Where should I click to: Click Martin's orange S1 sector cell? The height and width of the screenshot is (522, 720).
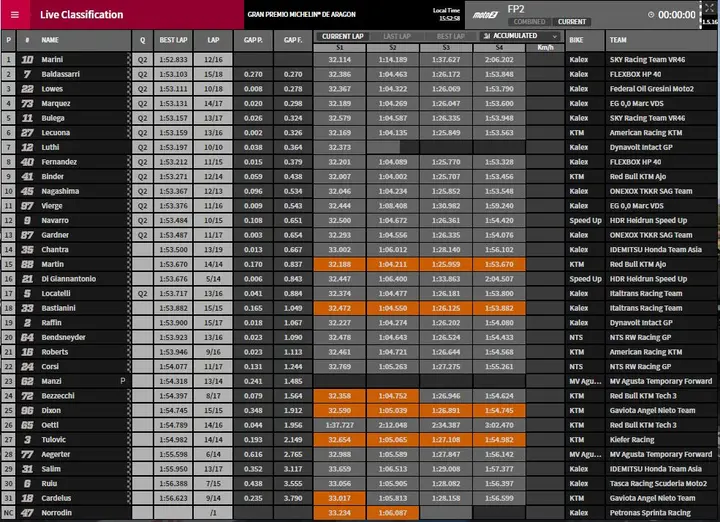coord(339,264)
